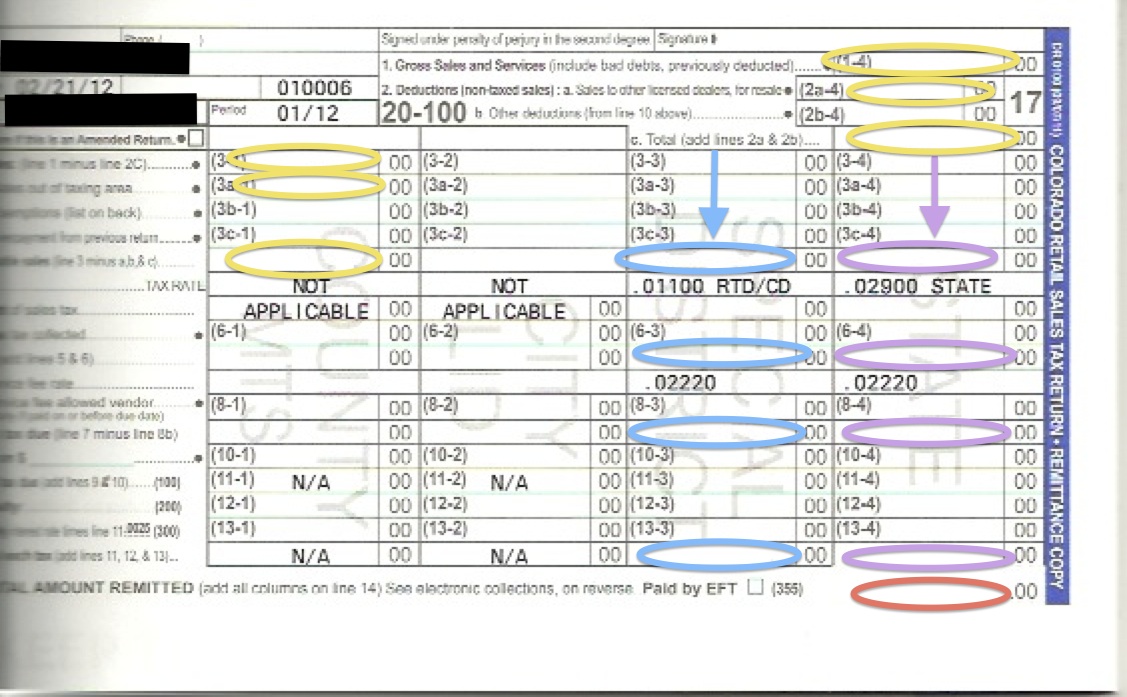Select the (3b-1) exemptions field
The width and height of the screenshot is (1127, 697).
[294, 211]
